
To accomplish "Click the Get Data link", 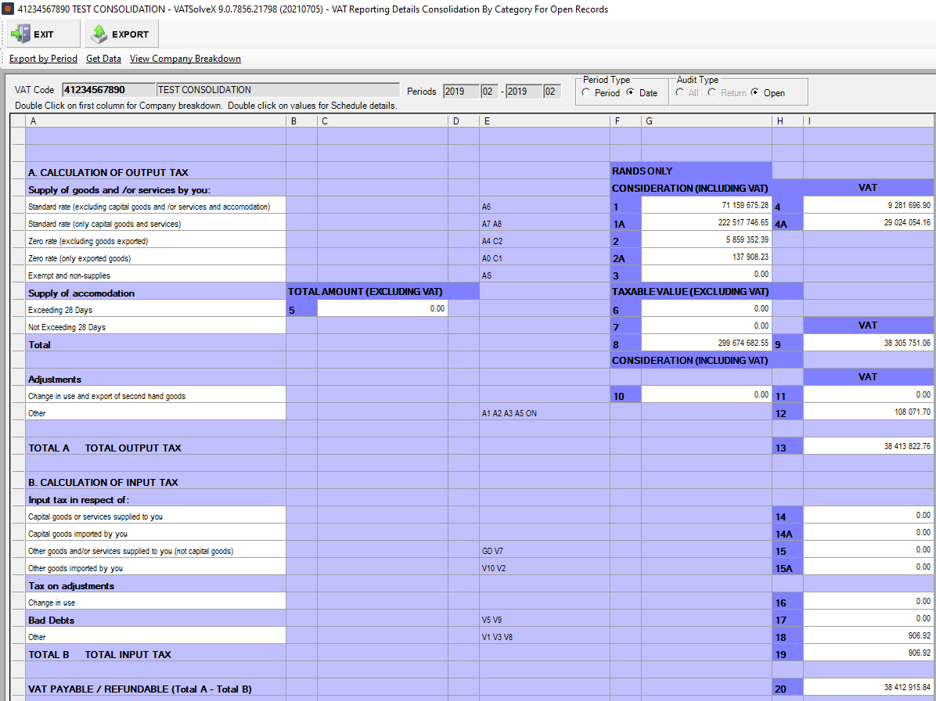I will coord(103,59).
